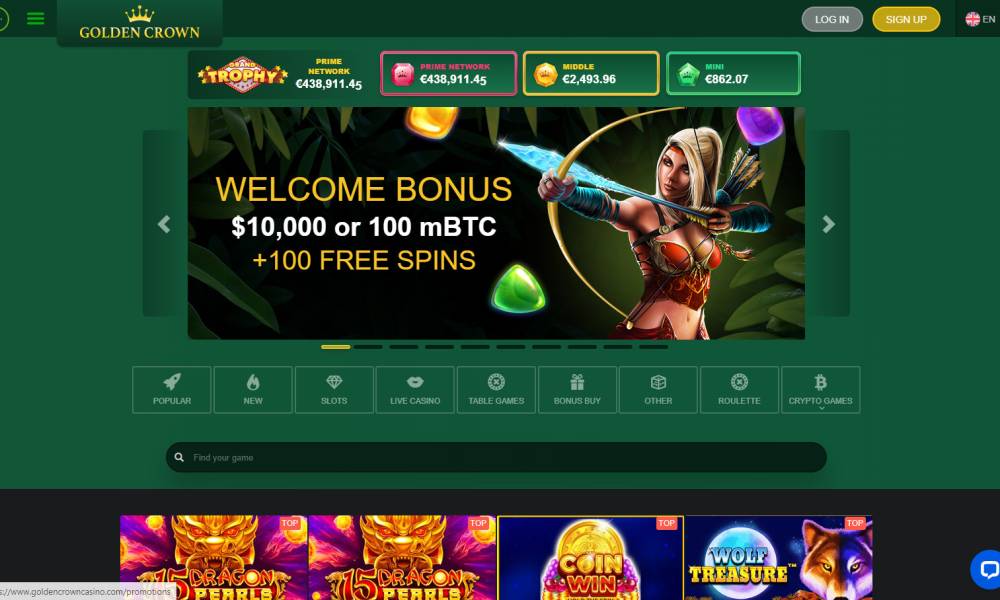Screen dimensions: 1000x600
Task: Go to previous banner slide arrow
Action: click(x=164, y=224)
